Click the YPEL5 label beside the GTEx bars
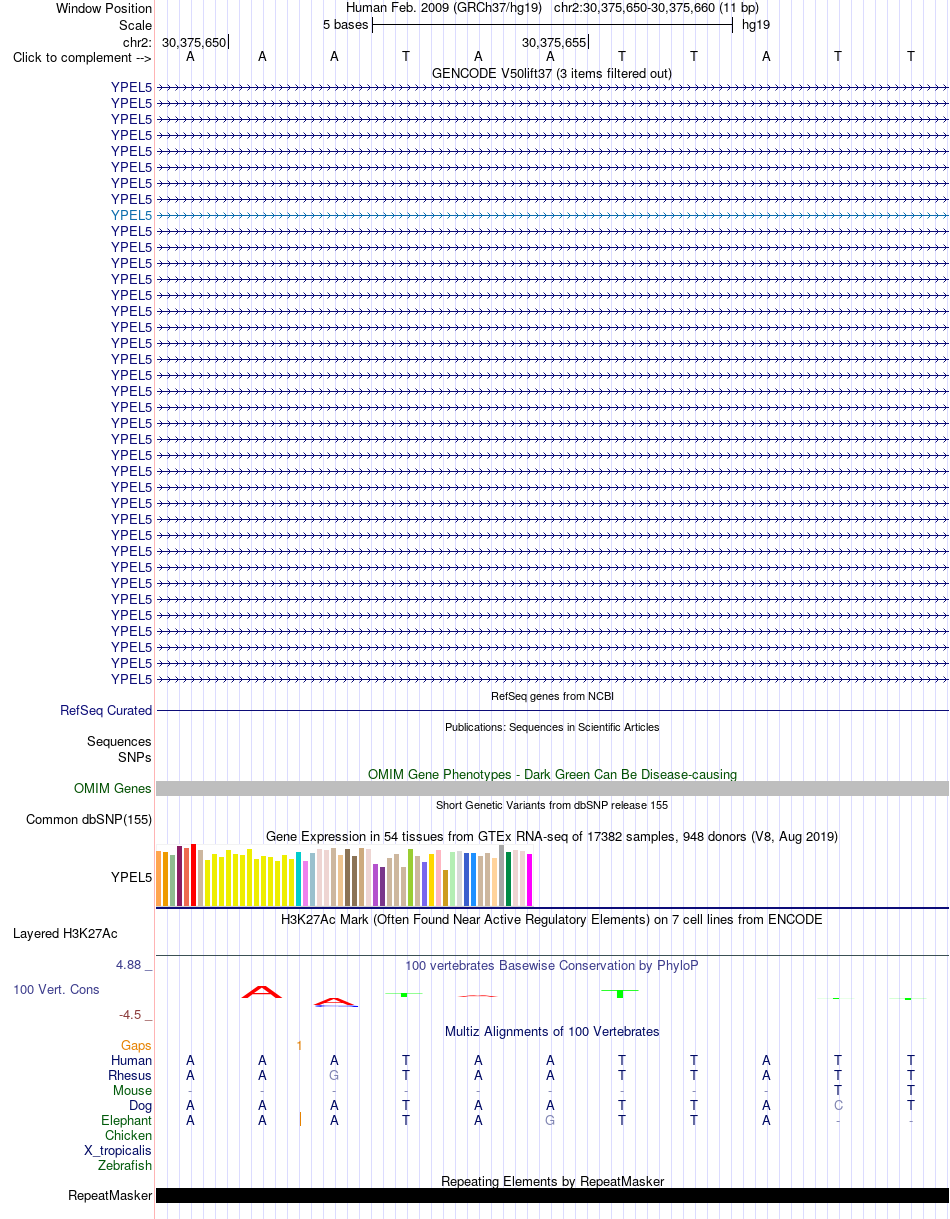The height and width of the screenshot is (1219, 950). [x=132, y=877]
